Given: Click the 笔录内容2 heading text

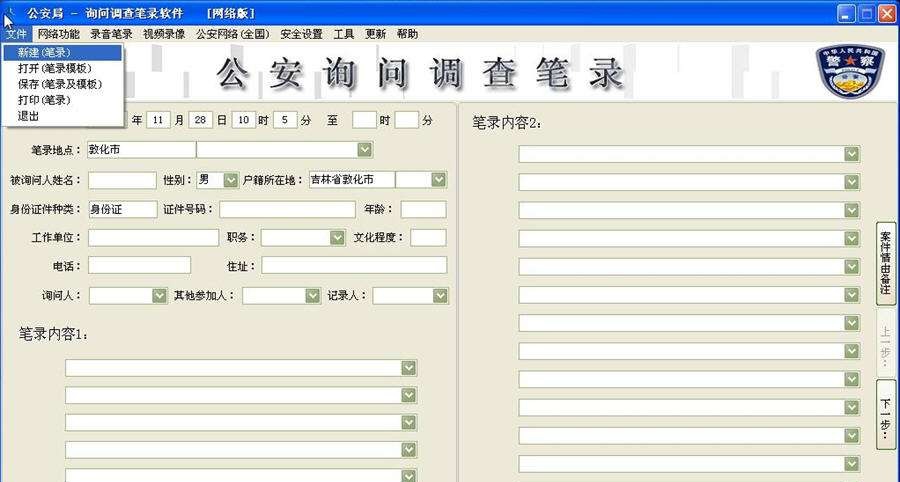Looking at the screenshot, I should pyautogui.click(x=507, y=123).
